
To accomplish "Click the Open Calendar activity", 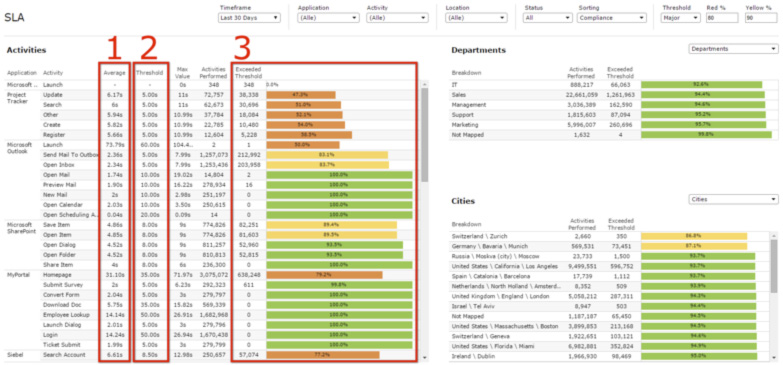I will (x=62, y=205).
